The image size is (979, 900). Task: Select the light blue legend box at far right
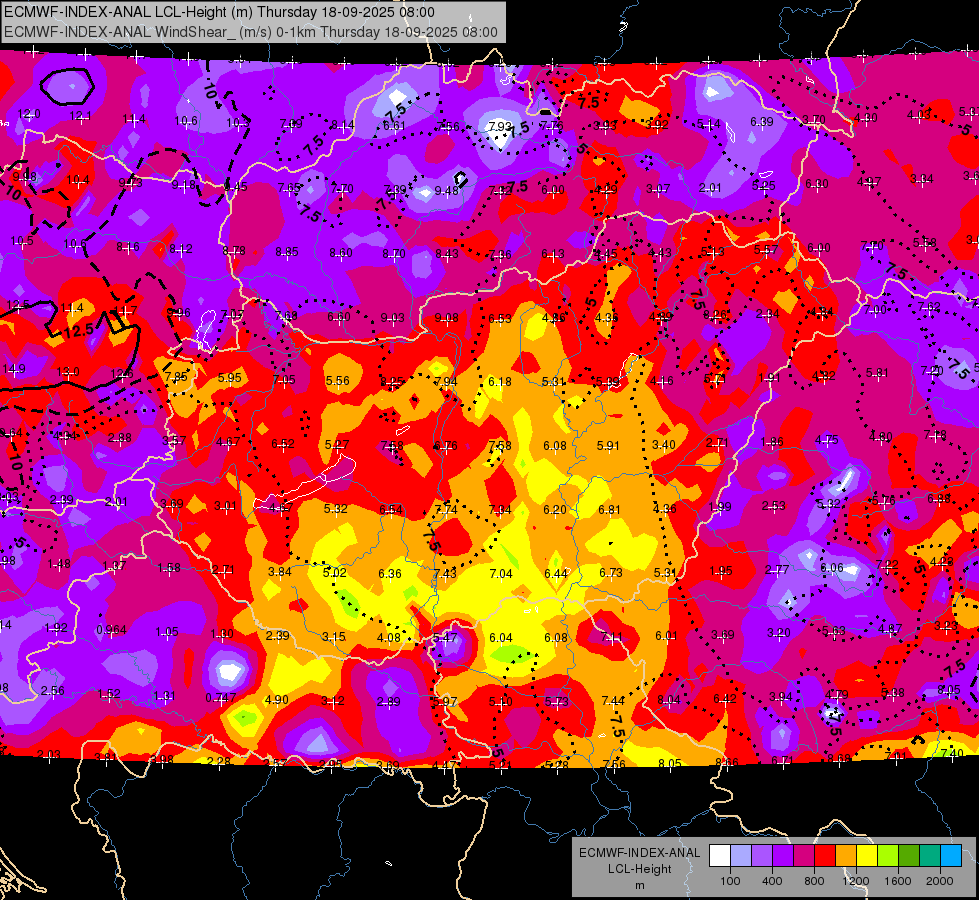coord(951,856)
